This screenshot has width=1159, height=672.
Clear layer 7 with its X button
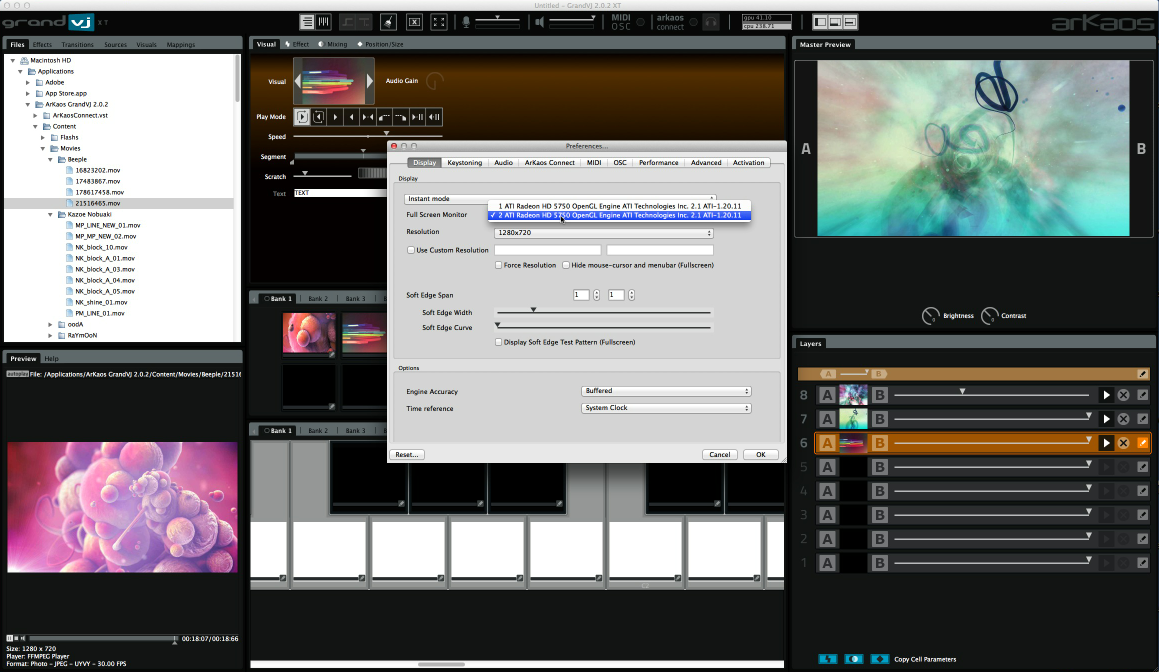tap(1124, 419)
